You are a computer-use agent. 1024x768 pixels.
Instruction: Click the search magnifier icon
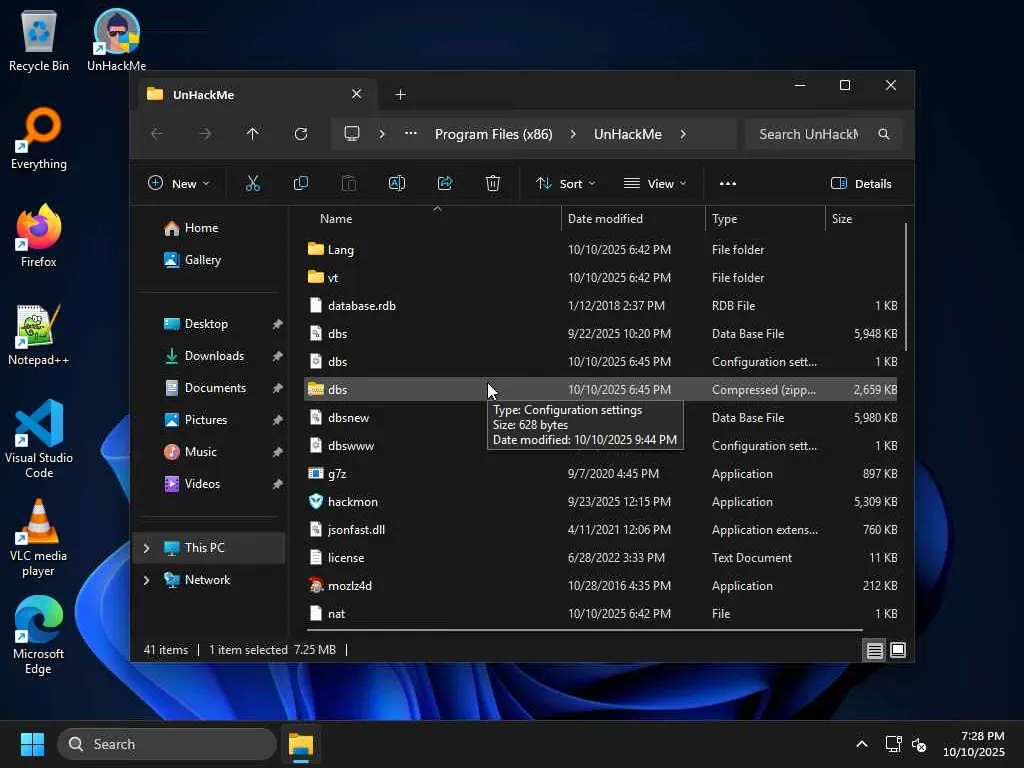pos(884,134)
